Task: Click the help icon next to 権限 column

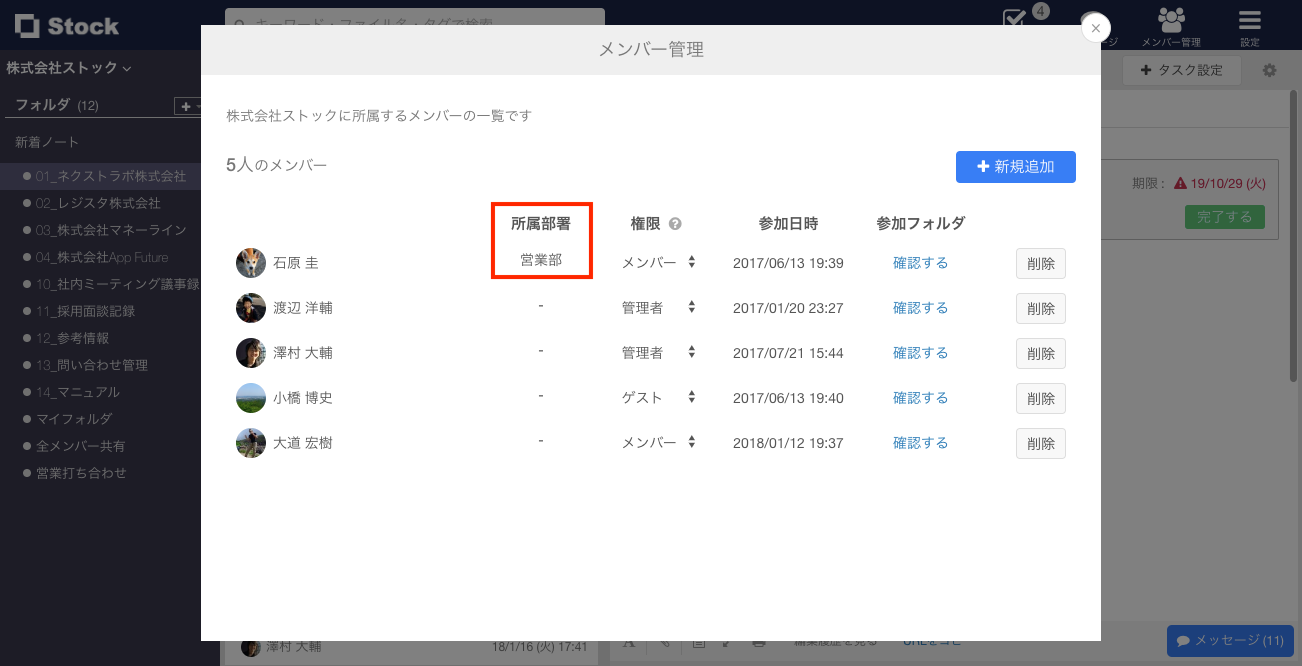Action: pos(674,223)
